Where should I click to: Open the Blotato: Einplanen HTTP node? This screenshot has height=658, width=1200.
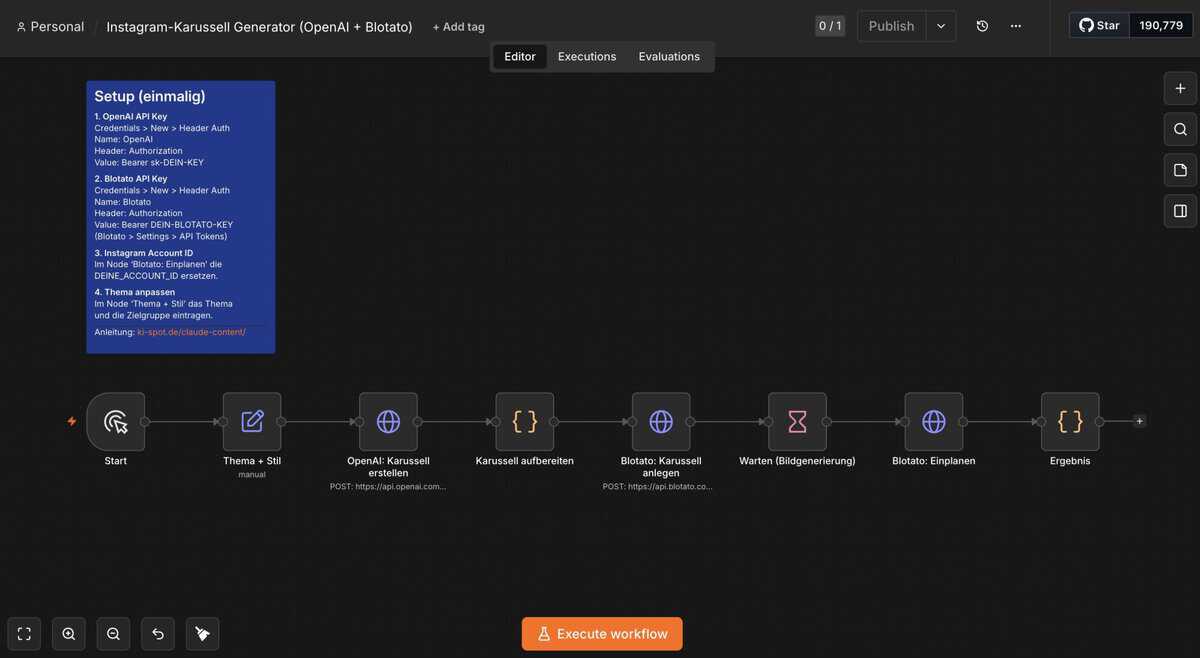[934, 422]
